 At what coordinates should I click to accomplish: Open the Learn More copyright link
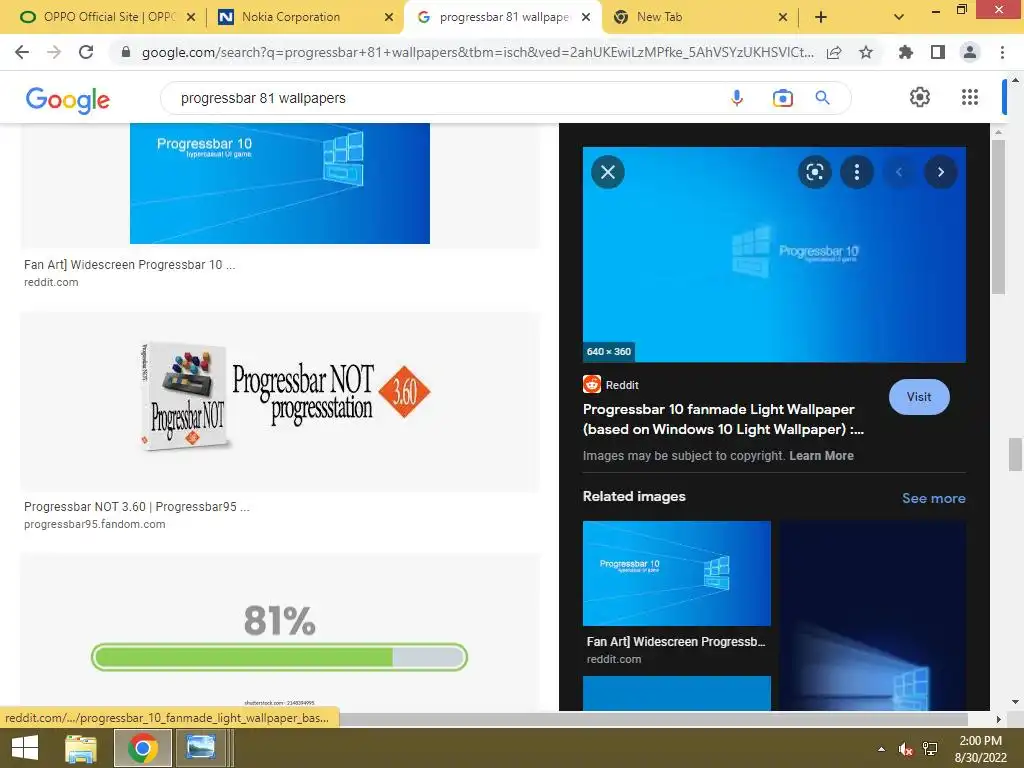(821, 456)
